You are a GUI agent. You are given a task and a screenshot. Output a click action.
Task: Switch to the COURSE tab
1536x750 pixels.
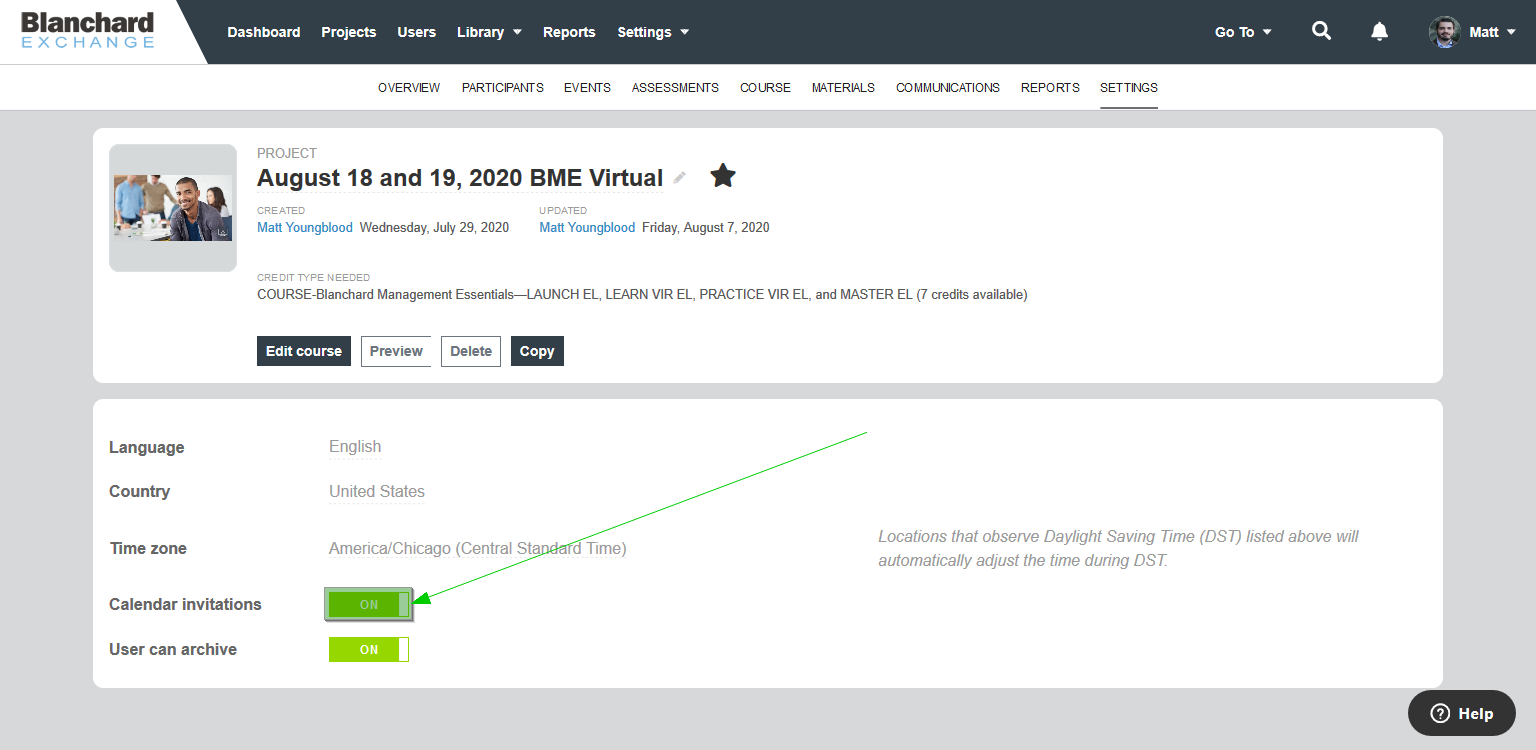(765, 88)
